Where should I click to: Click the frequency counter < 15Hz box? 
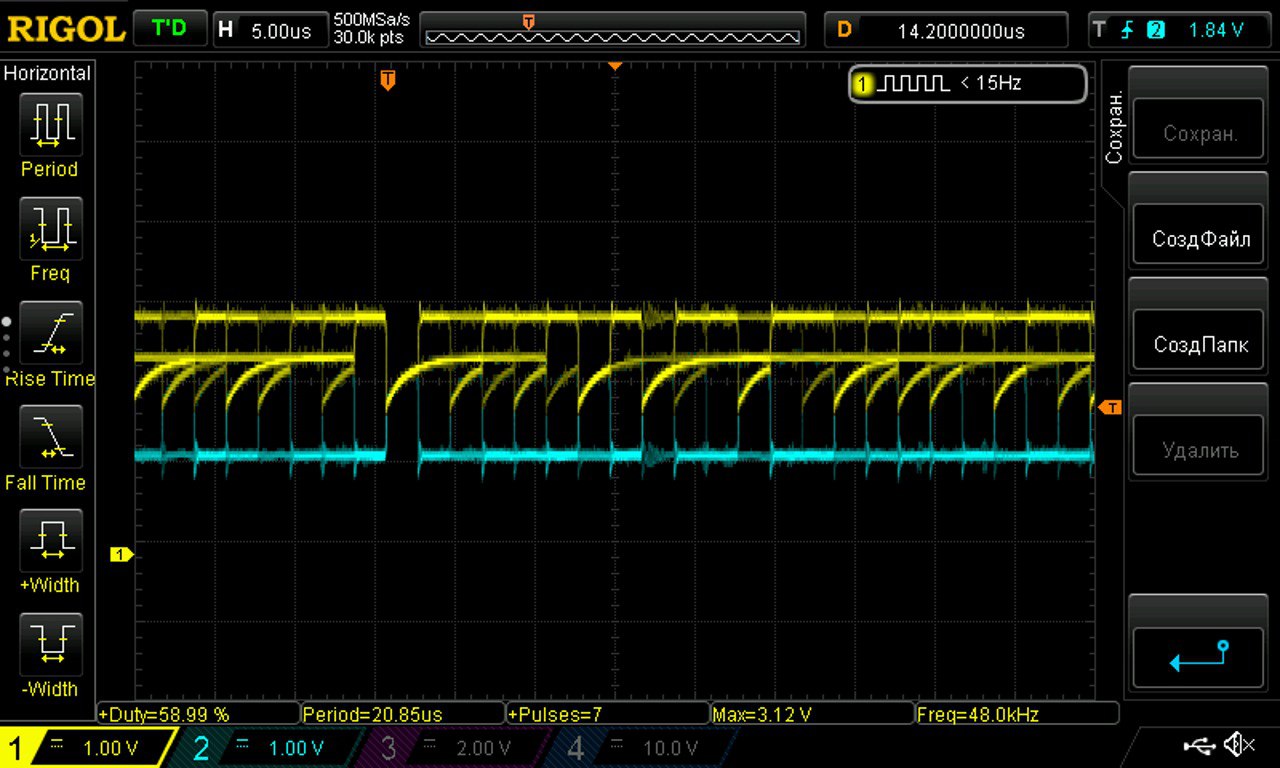pyautogui.click(x=968, y=84)
